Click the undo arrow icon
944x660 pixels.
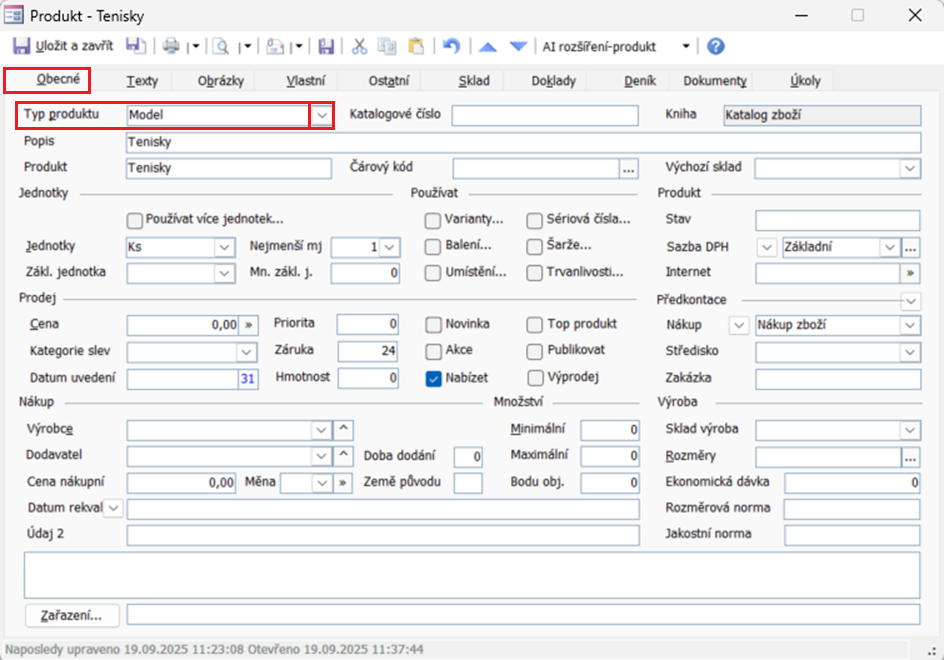(451, 46)
